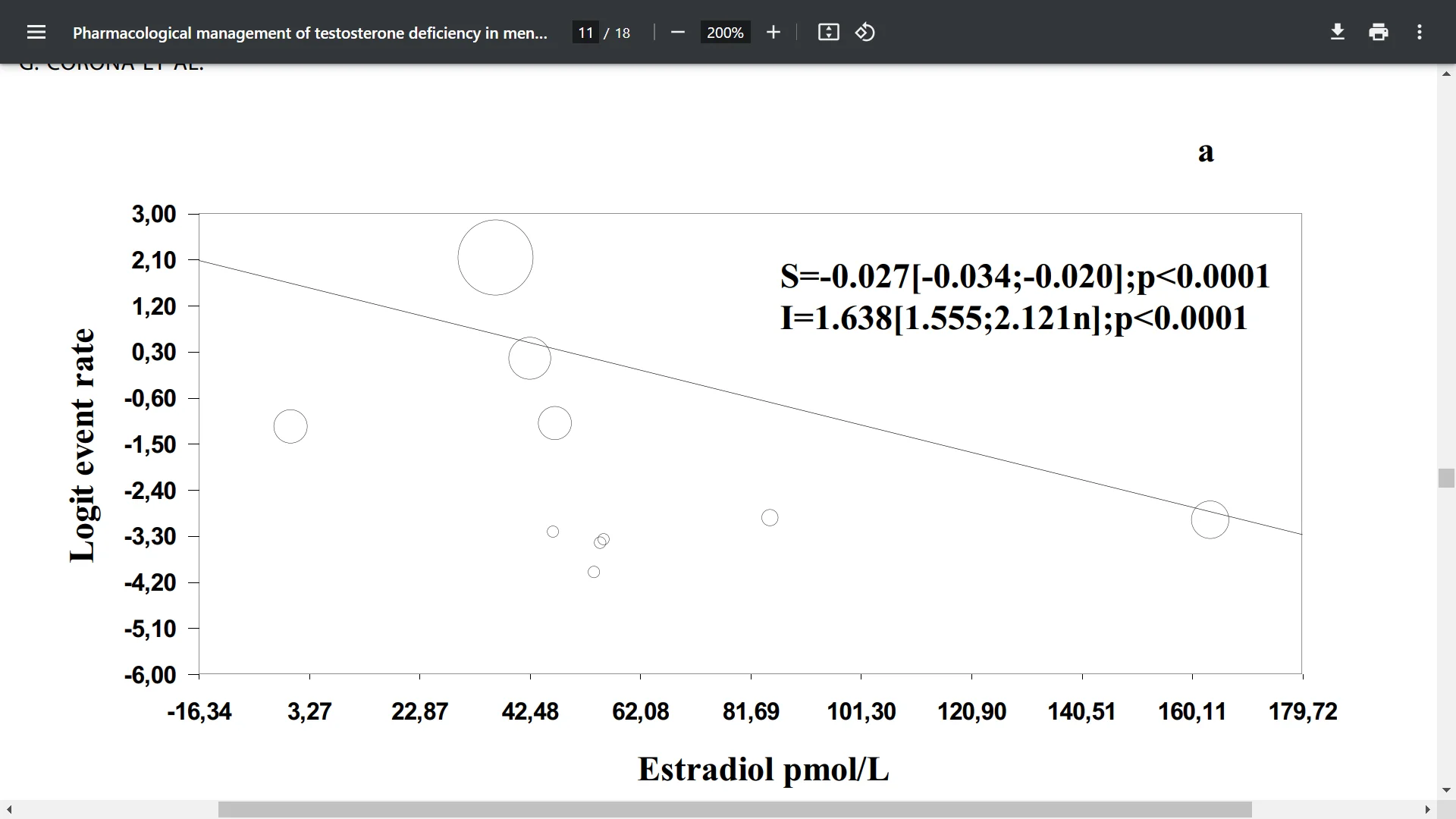Click the panel label 'a'

tap(1206, 152)
